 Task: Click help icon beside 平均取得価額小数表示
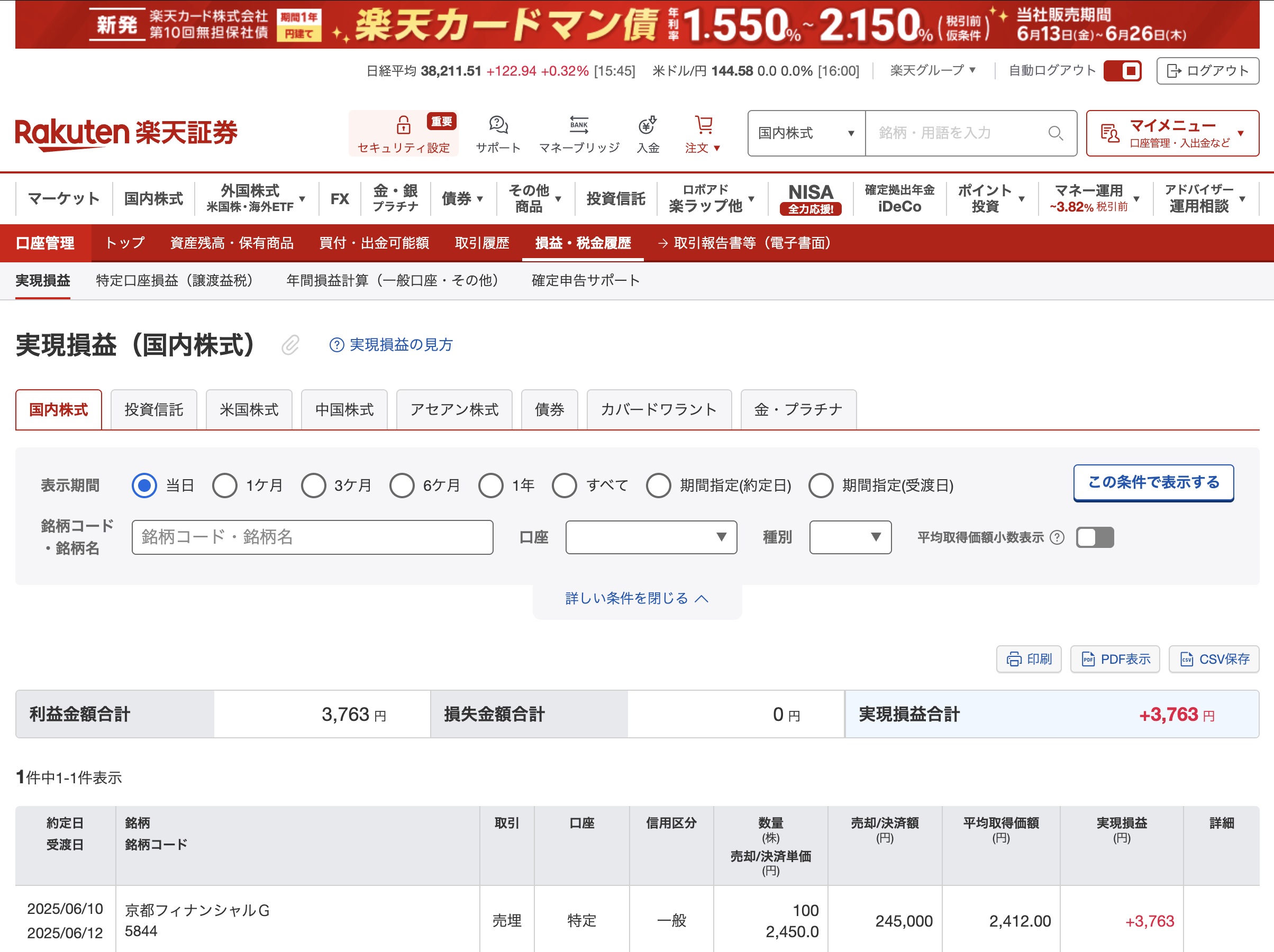[1057, 537]
